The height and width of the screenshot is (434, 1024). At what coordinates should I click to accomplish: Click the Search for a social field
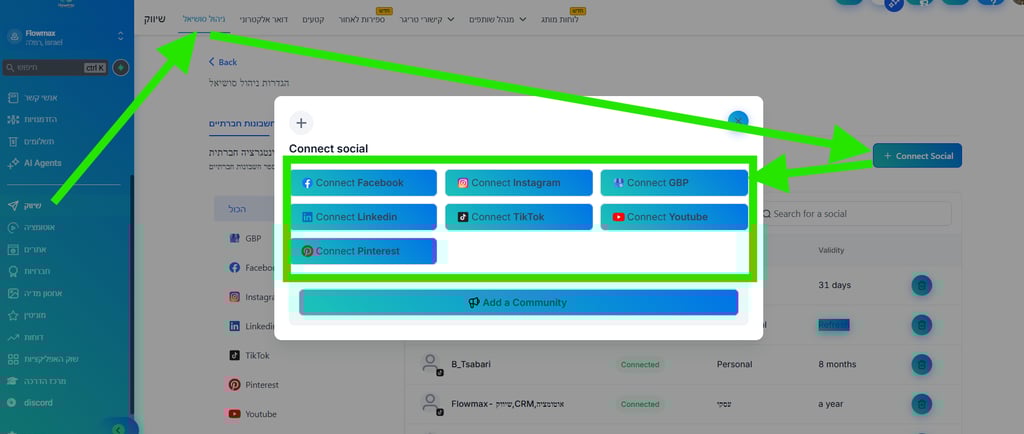tap(852, 213)
